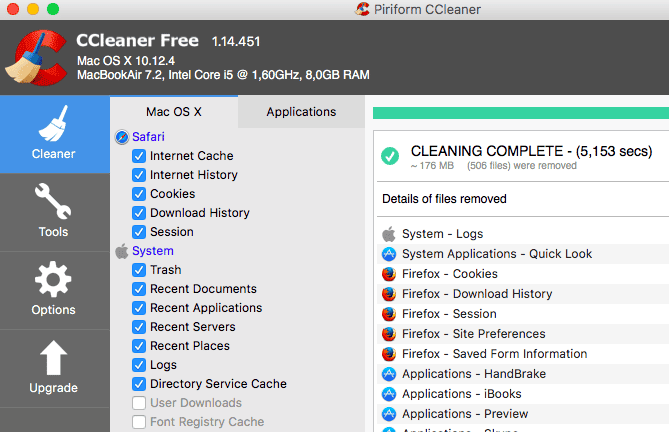
Task: Select the Firefox - Cookies result row
Action: [523, 274]
